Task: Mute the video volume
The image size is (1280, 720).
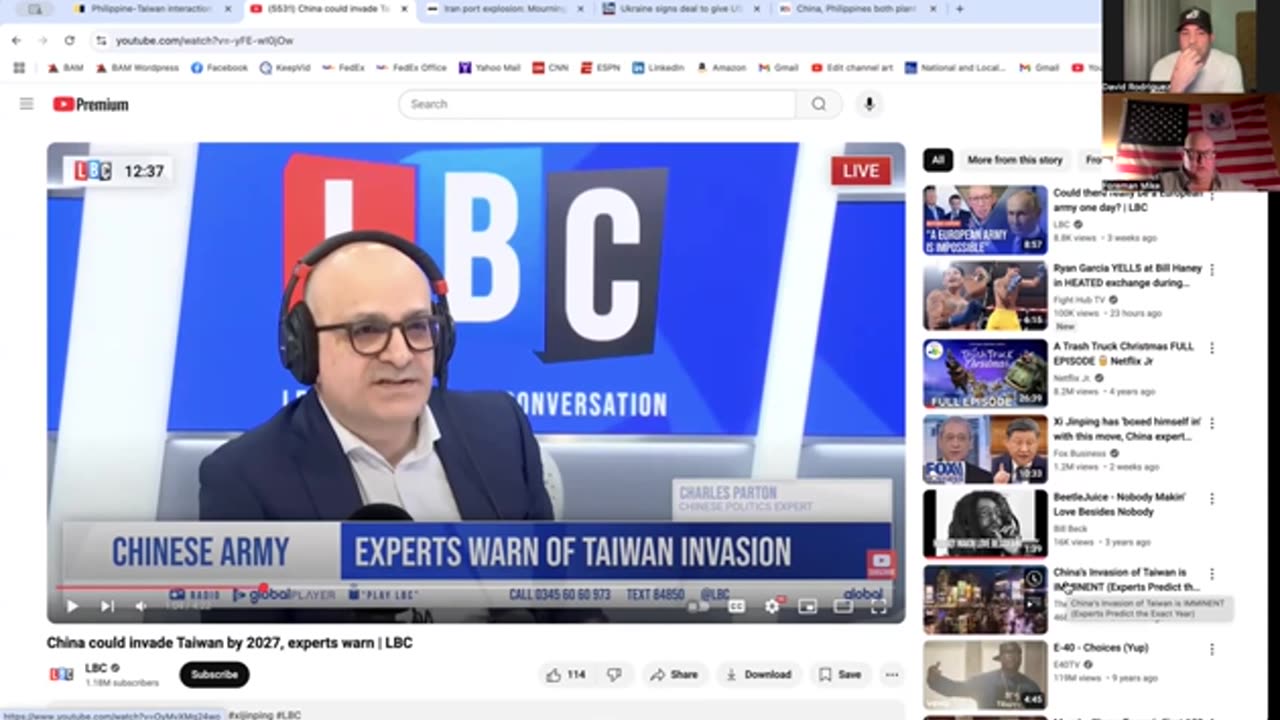Action: pyautogui.click(x=141, y=606)
